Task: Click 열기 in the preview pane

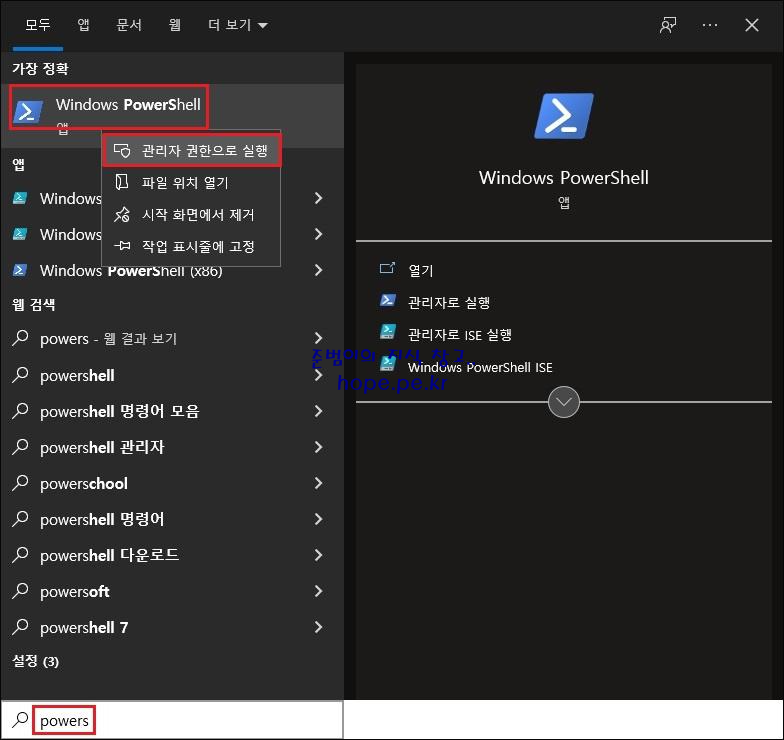Action: pyautogui.click(x=421, y=270)
